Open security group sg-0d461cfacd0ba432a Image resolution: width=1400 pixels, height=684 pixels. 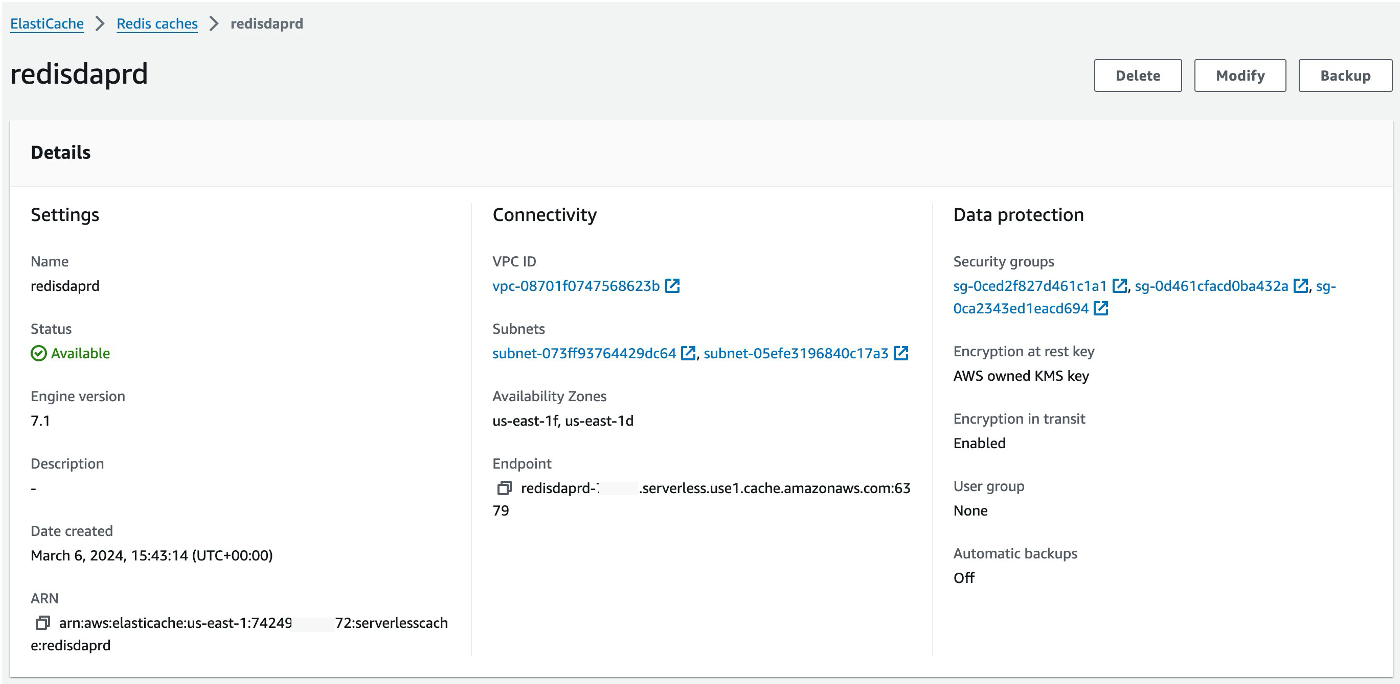[x=1211, y=286]
